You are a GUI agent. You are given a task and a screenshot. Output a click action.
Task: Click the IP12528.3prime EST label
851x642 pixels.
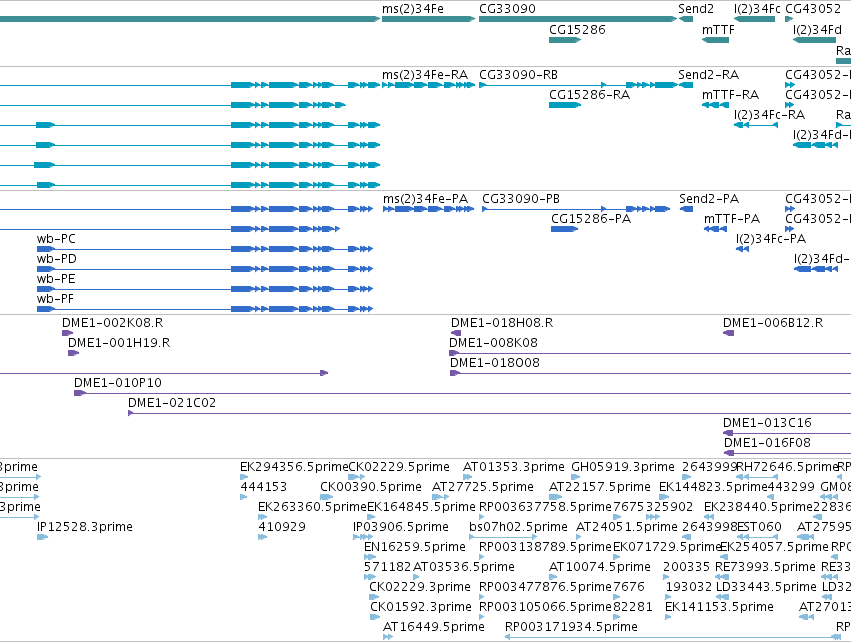[x=85, y=527]
